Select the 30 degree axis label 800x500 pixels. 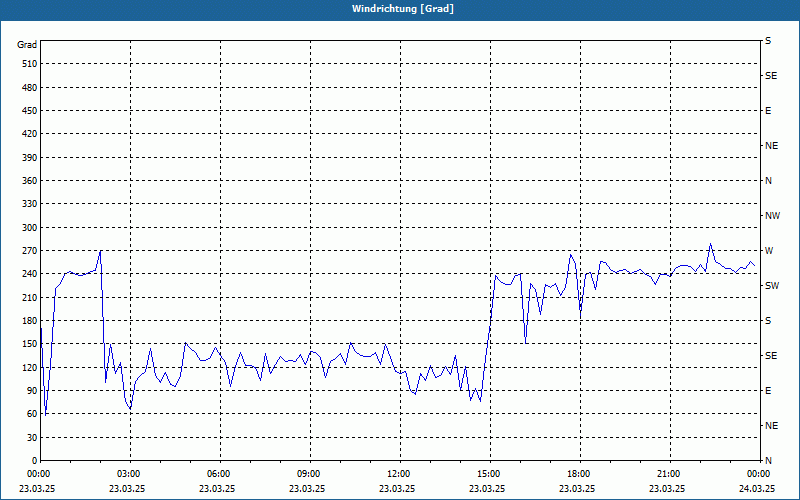pyautogui.click(x=32, y=438)
